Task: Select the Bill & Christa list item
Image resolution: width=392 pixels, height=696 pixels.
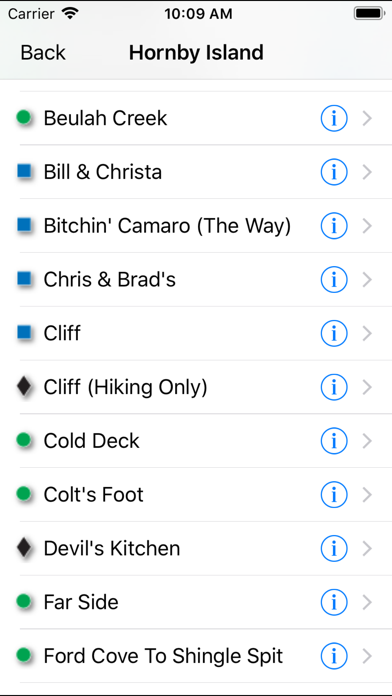Action: tap(196, 172)
